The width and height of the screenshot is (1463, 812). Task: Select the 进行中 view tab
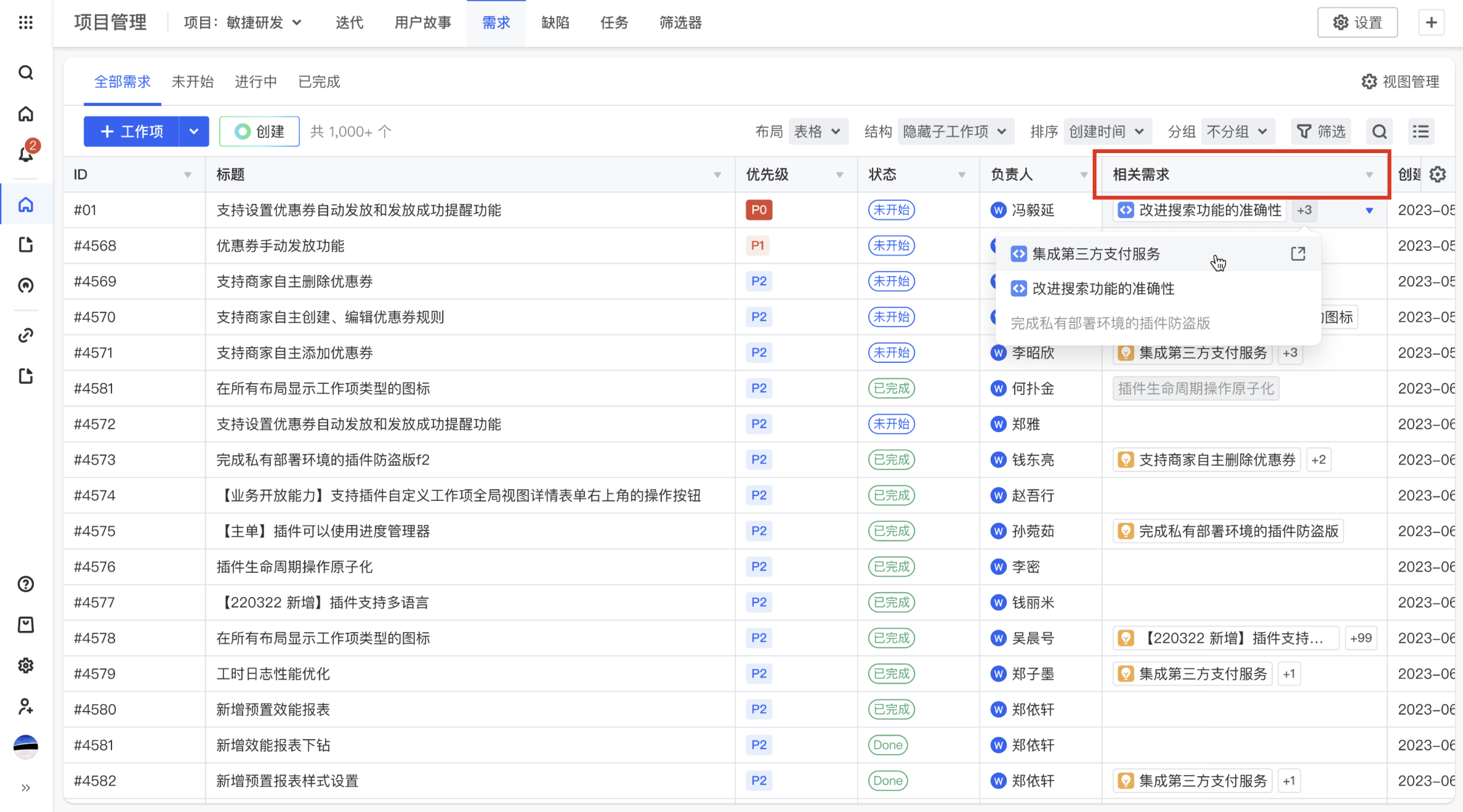click(256, 82)
